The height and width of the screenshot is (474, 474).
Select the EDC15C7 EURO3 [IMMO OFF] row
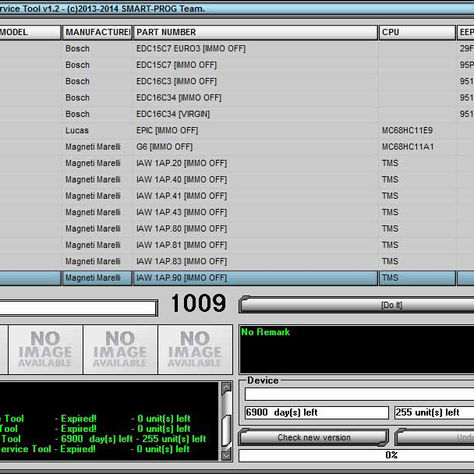tap(237, 49)
